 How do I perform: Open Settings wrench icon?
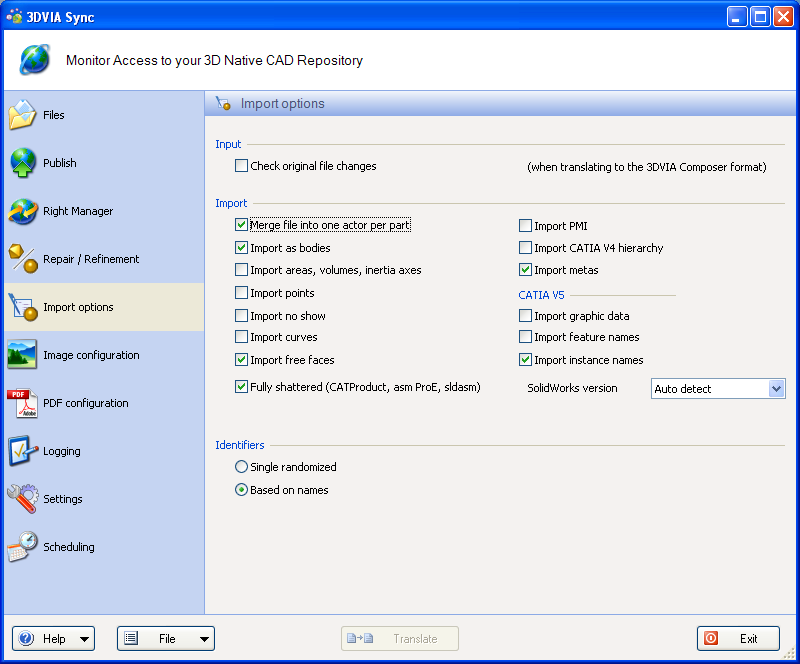(x=22, y=499)
